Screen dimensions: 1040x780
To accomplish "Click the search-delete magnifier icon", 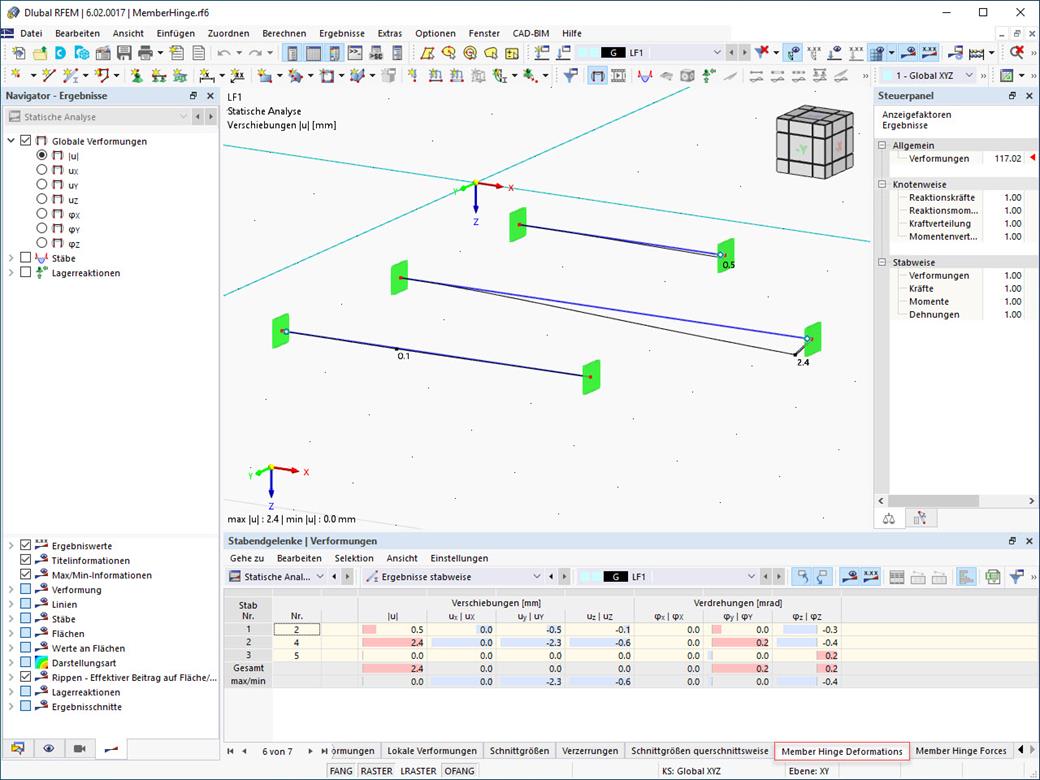I will [1017, 52].
